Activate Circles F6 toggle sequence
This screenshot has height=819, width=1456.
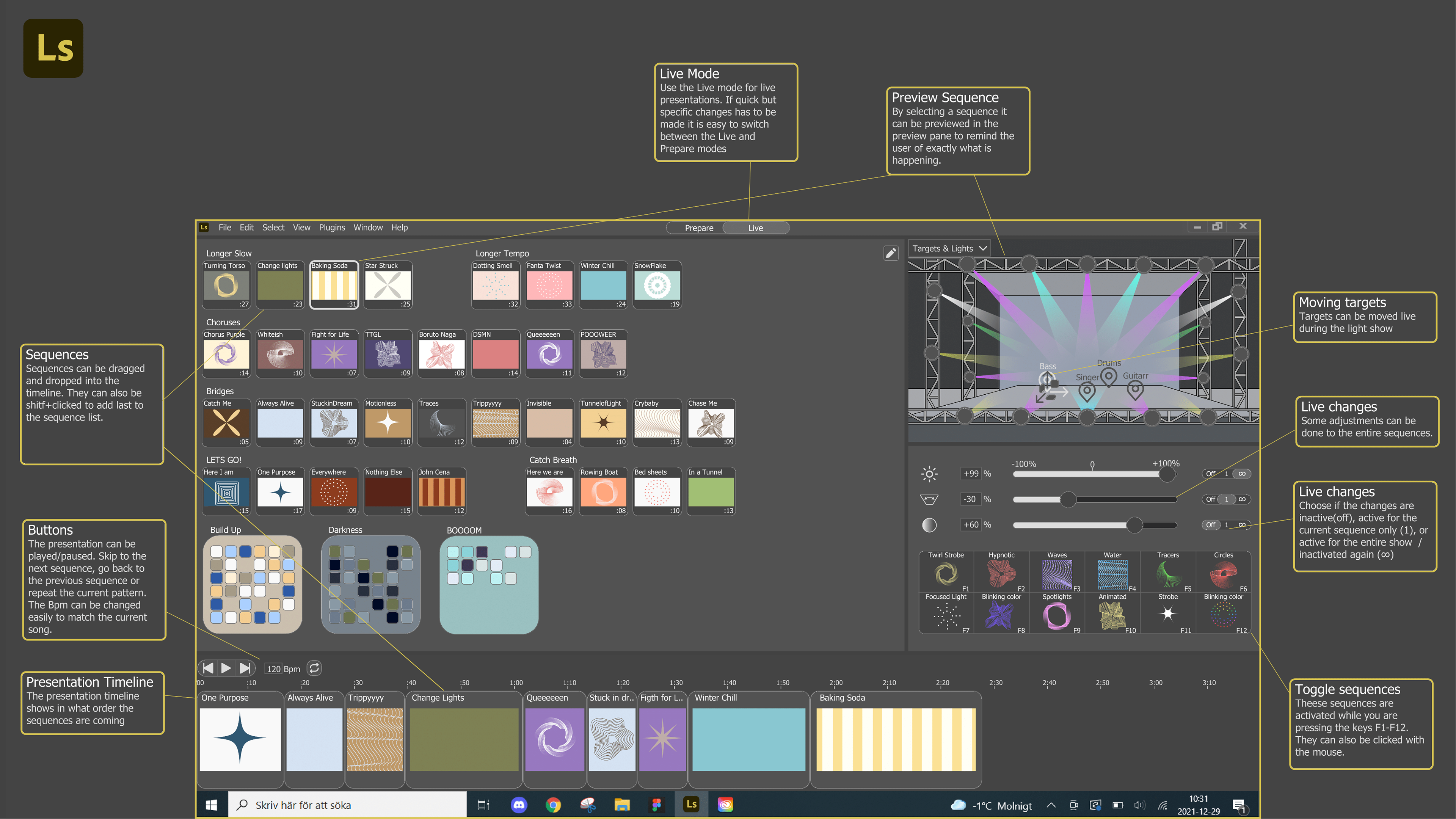click(1223, 572)
